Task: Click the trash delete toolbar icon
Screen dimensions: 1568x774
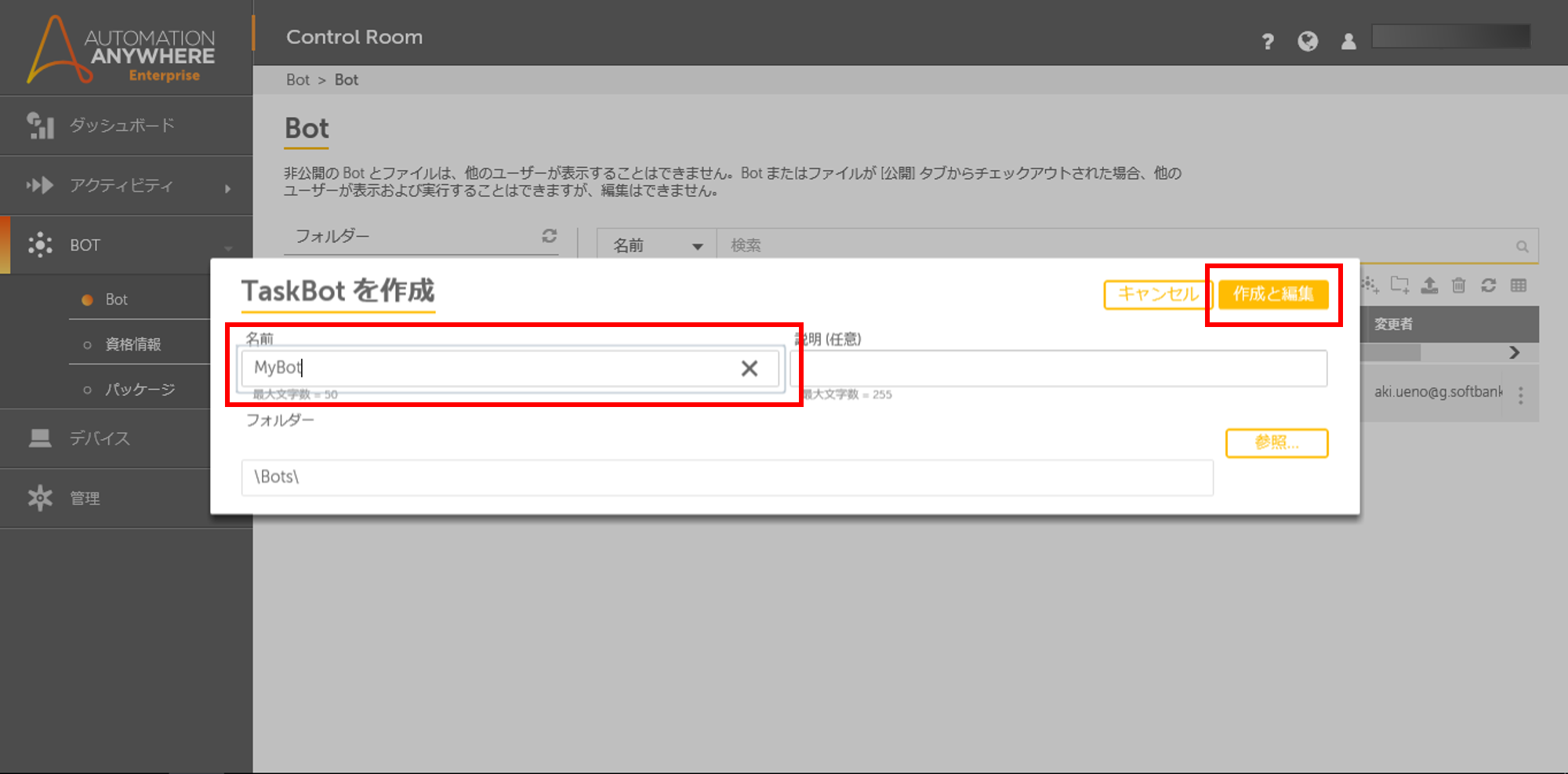Action: pos(1458,285)
